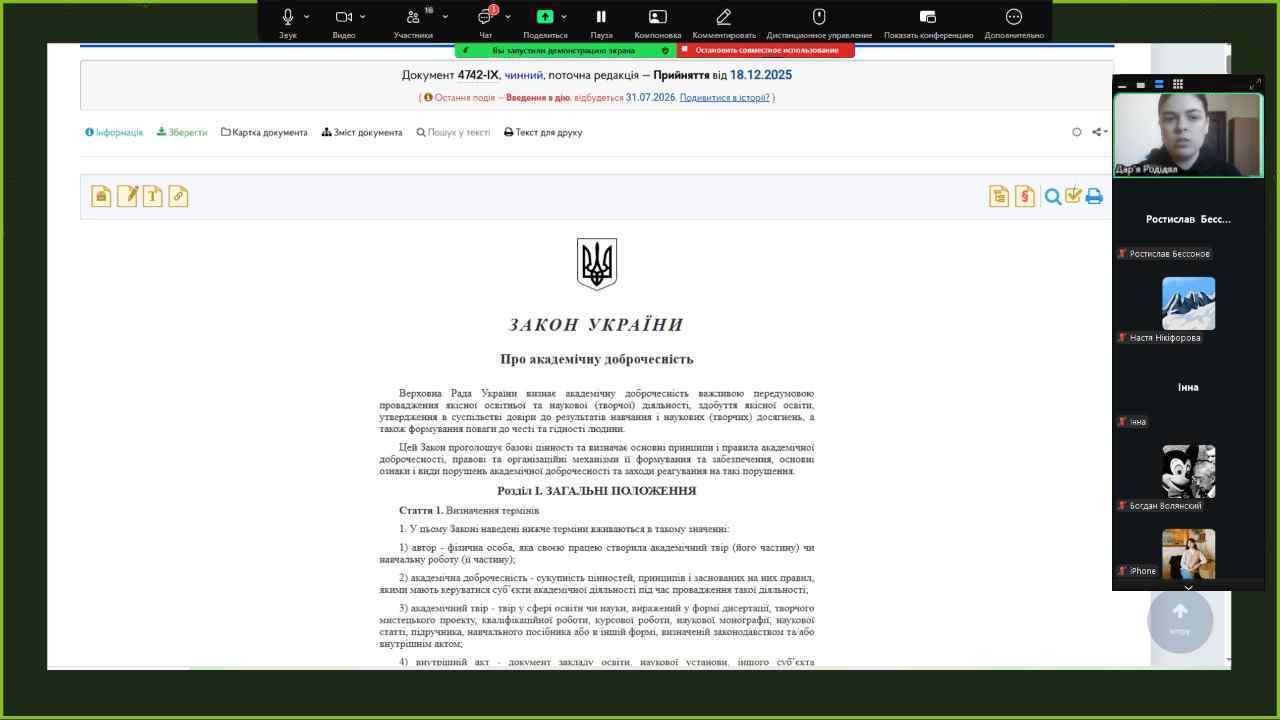Click the share icon above the document toolbar
1280x720 pixels.
(x=1098, y=132)
